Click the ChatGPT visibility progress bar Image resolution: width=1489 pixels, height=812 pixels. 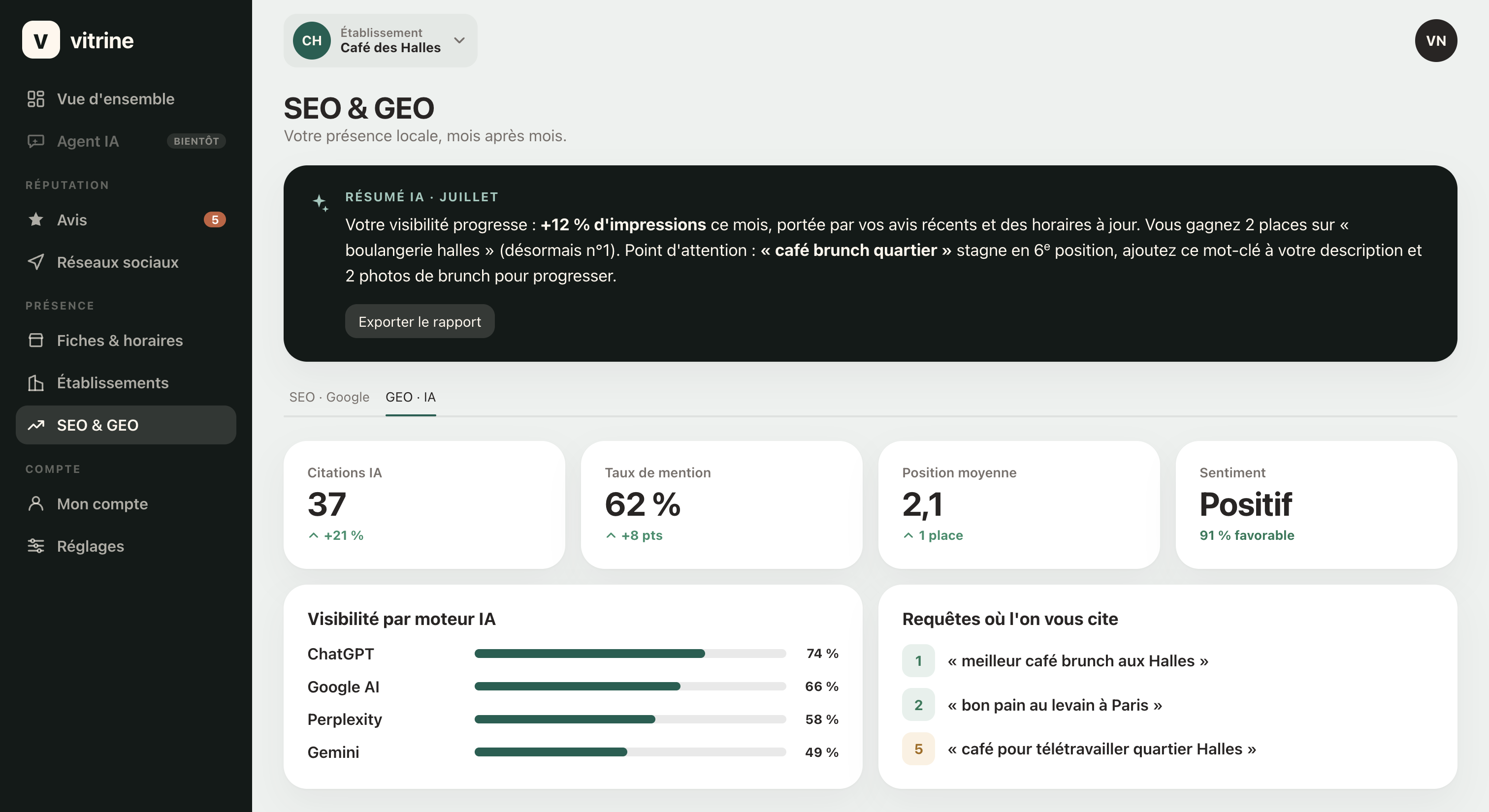(630, 653)
